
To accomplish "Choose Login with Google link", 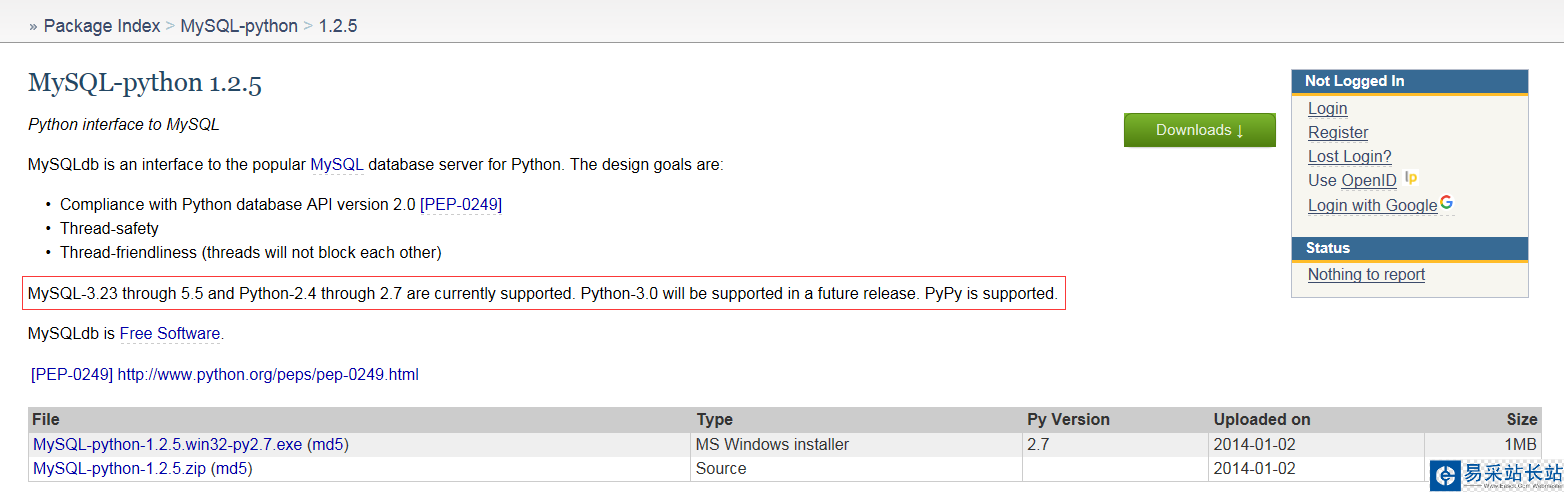I will click(1372, 206).
